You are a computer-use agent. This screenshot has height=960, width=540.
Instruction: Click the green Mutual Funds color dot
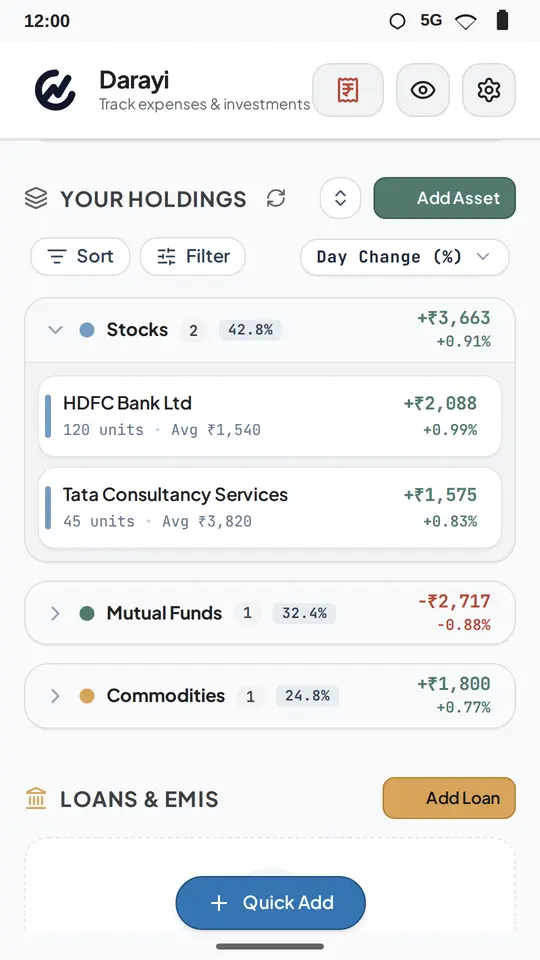tap(87, 613)
